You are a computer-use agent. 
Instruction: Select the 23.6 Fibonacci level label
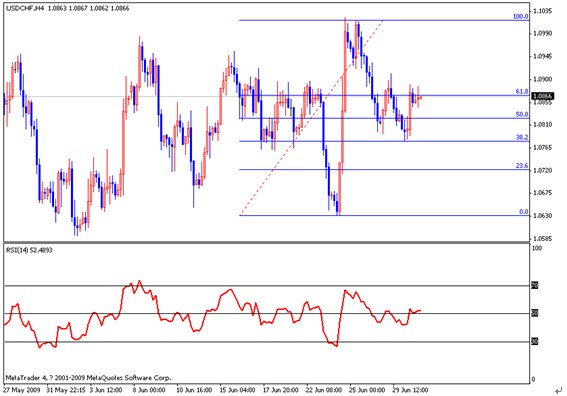click(522, 166)
